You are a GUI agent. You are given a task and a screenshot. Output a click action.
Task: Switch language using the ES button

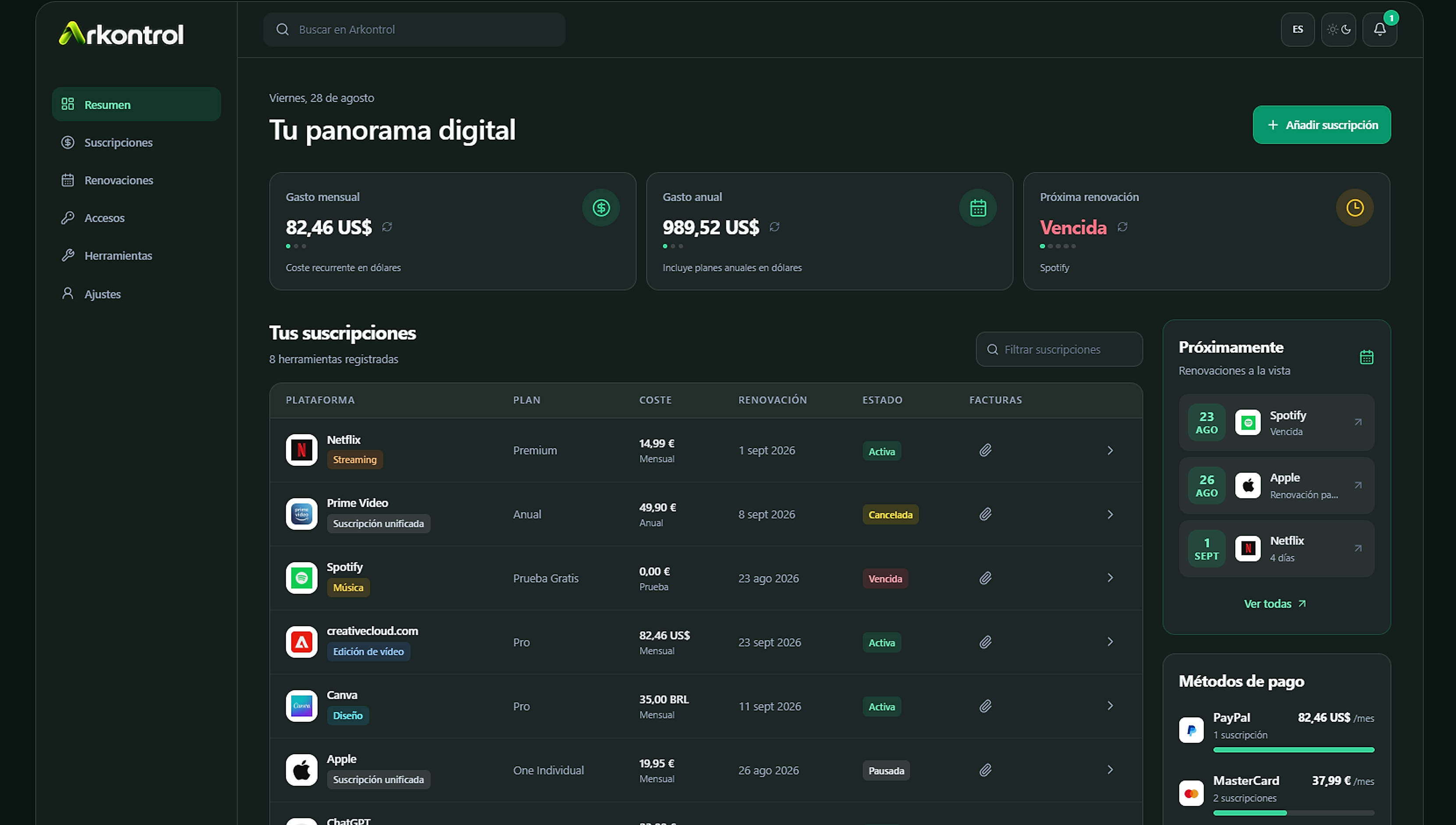coord(1297,29)
